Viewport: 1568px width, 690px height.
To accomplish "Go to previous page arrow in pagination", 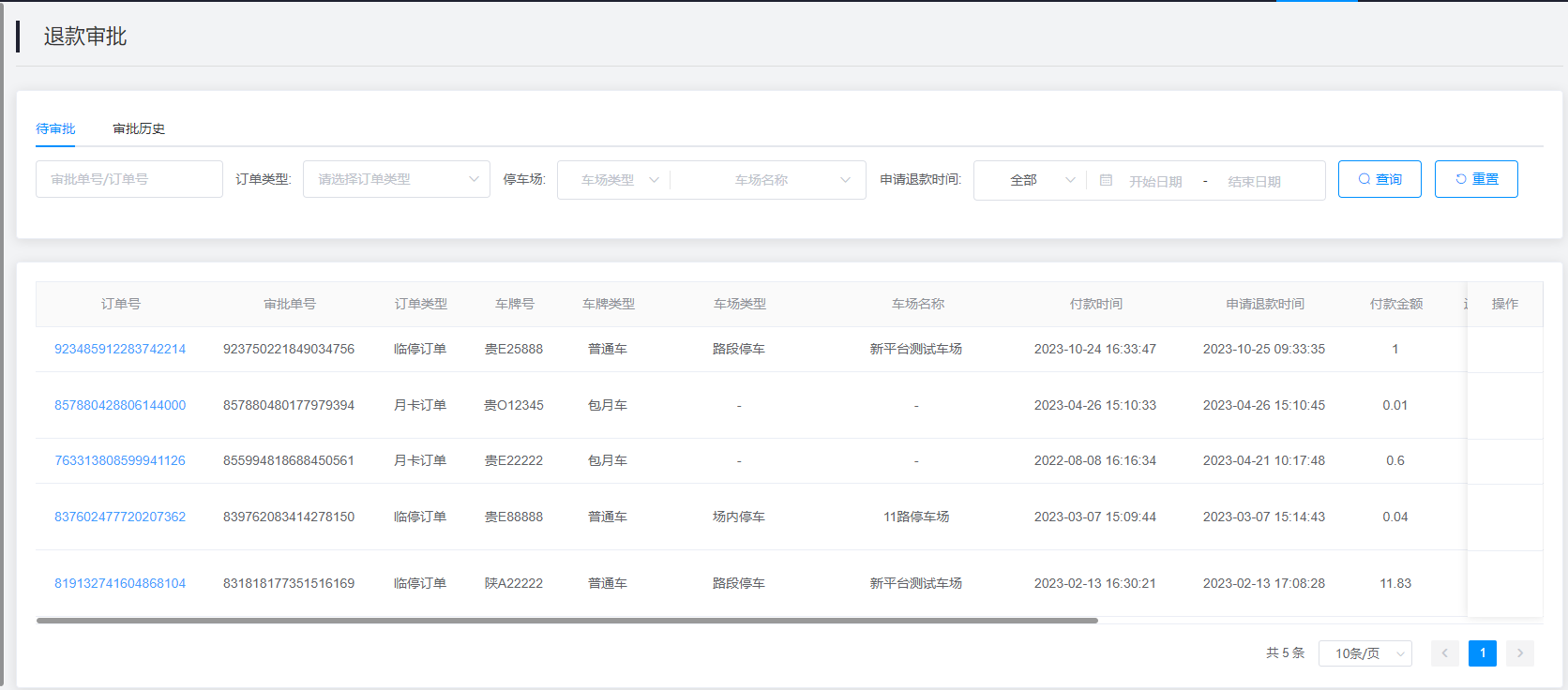I will tap(1444, 653).
